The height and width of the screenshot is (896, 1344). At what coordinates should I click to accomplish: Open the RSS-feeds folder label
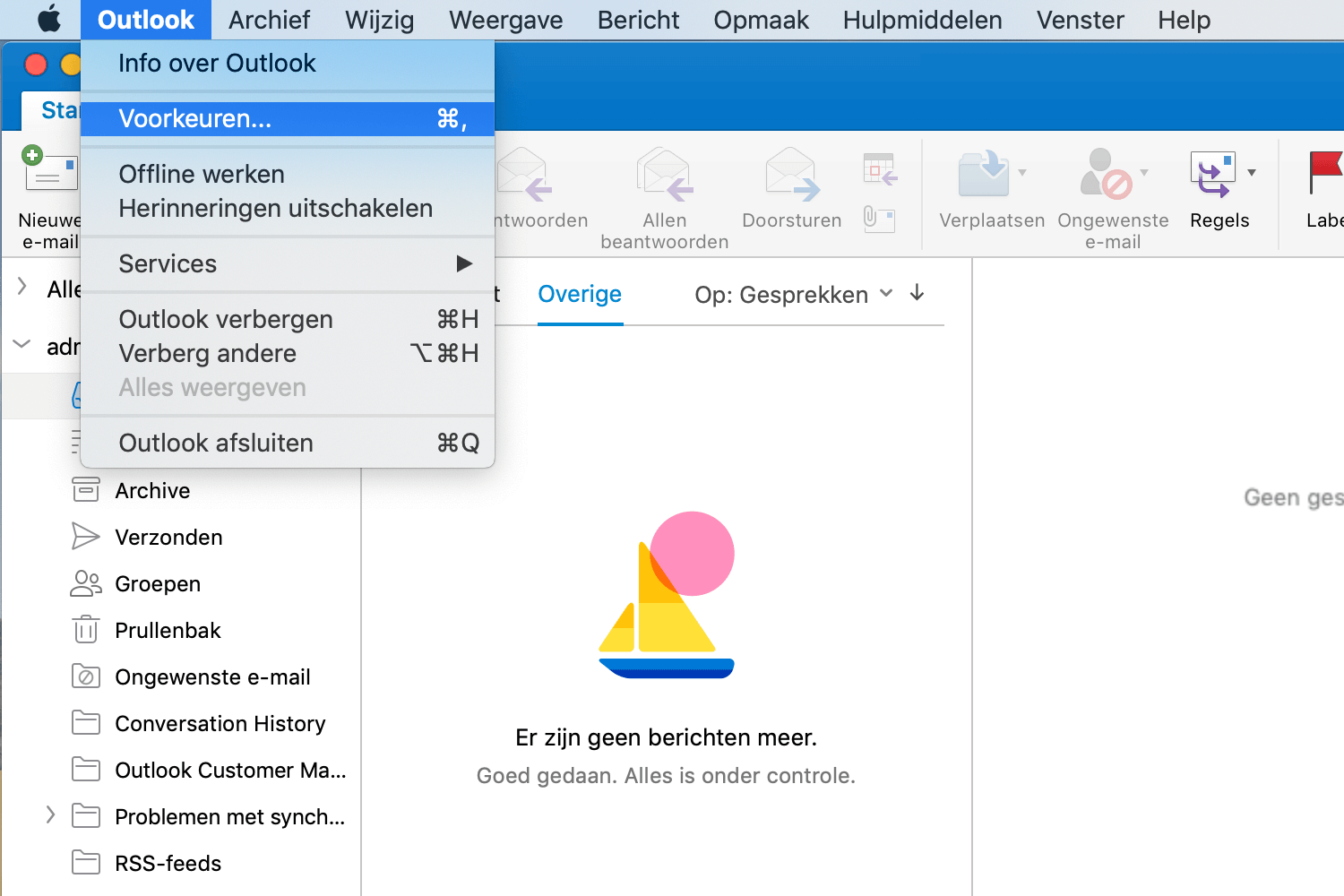coord(168,863)
